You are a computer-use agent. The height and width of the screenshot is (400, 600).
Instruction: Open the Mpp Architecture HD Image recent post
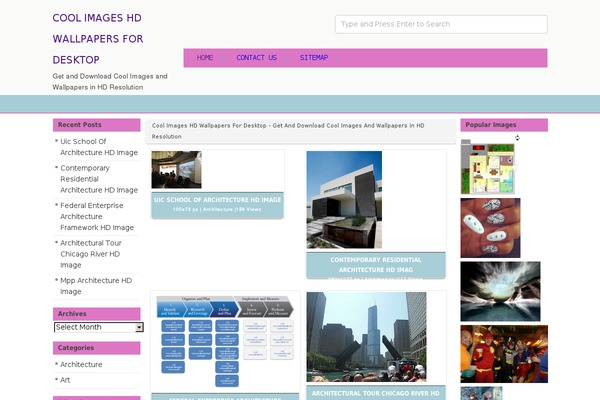tap(96, 286)
